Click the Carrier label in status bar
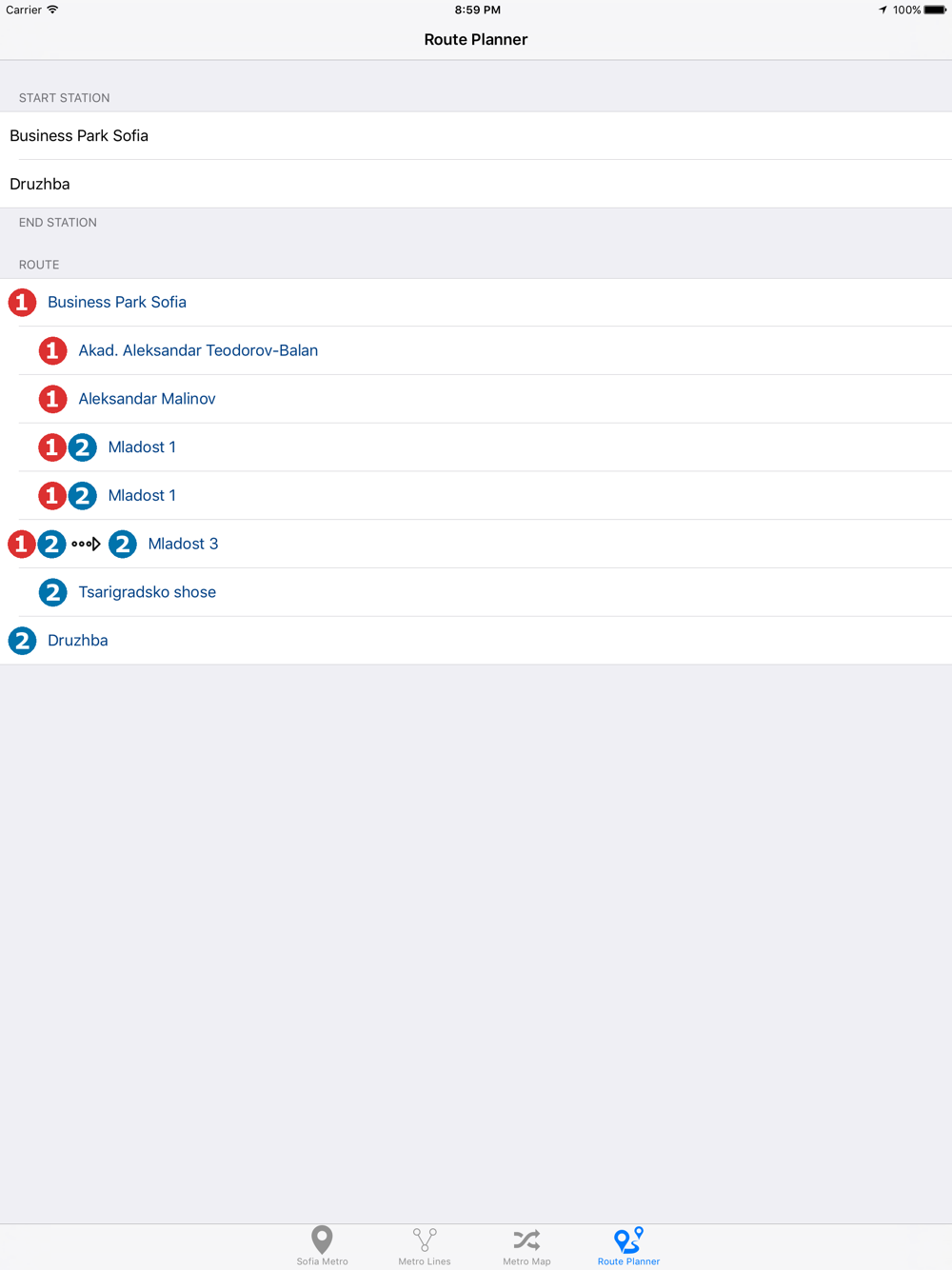 click(24, 10)
